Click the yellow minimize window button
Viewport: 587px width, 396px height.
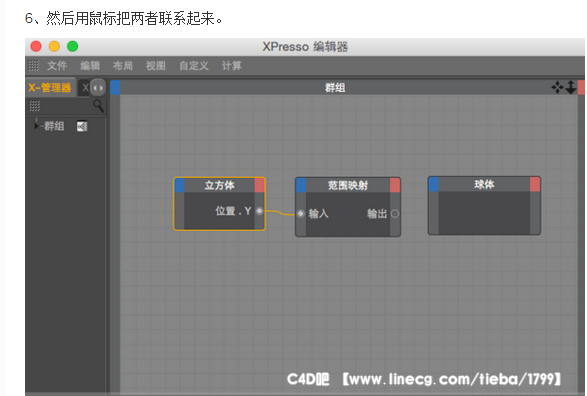[x=54, y=46]
